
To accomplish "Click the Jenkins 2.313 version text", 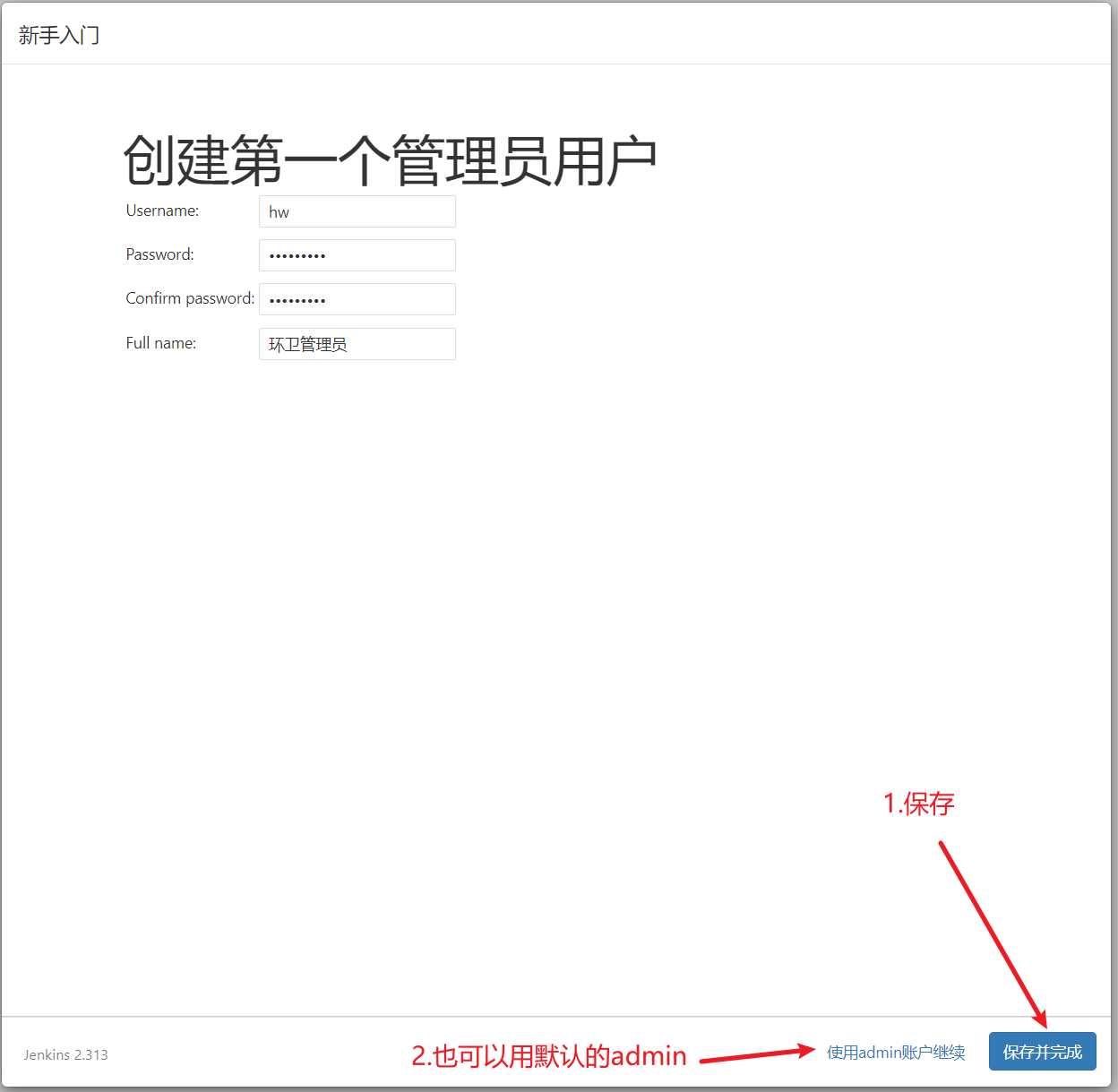I will click(x=66, y=1055).
